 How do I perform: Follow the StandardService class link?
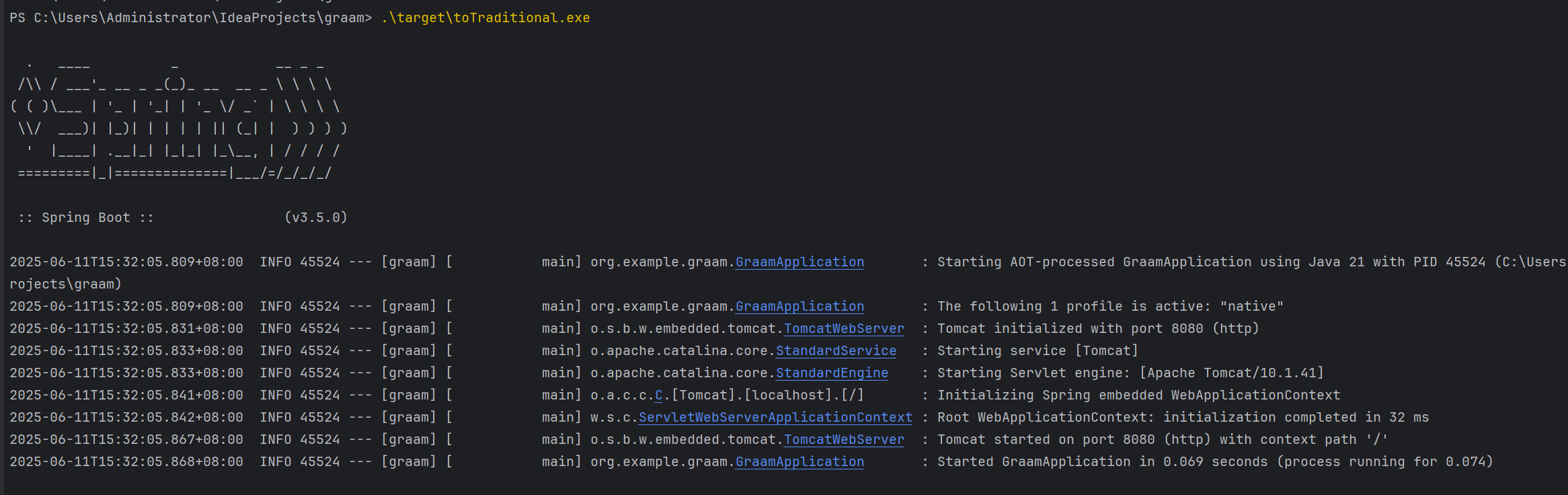pos(836,351)
